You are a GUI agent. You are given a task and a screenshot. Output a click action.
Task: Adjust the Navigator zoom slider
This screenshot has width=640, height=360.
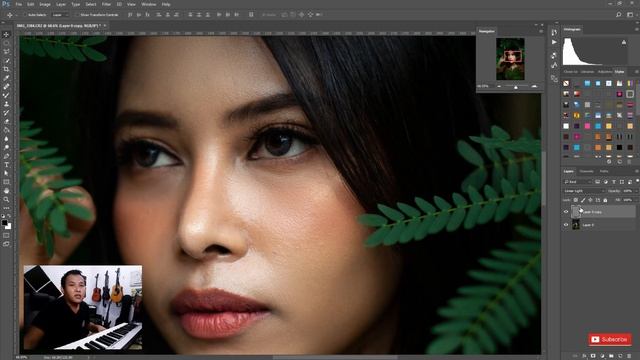point(516,87)
